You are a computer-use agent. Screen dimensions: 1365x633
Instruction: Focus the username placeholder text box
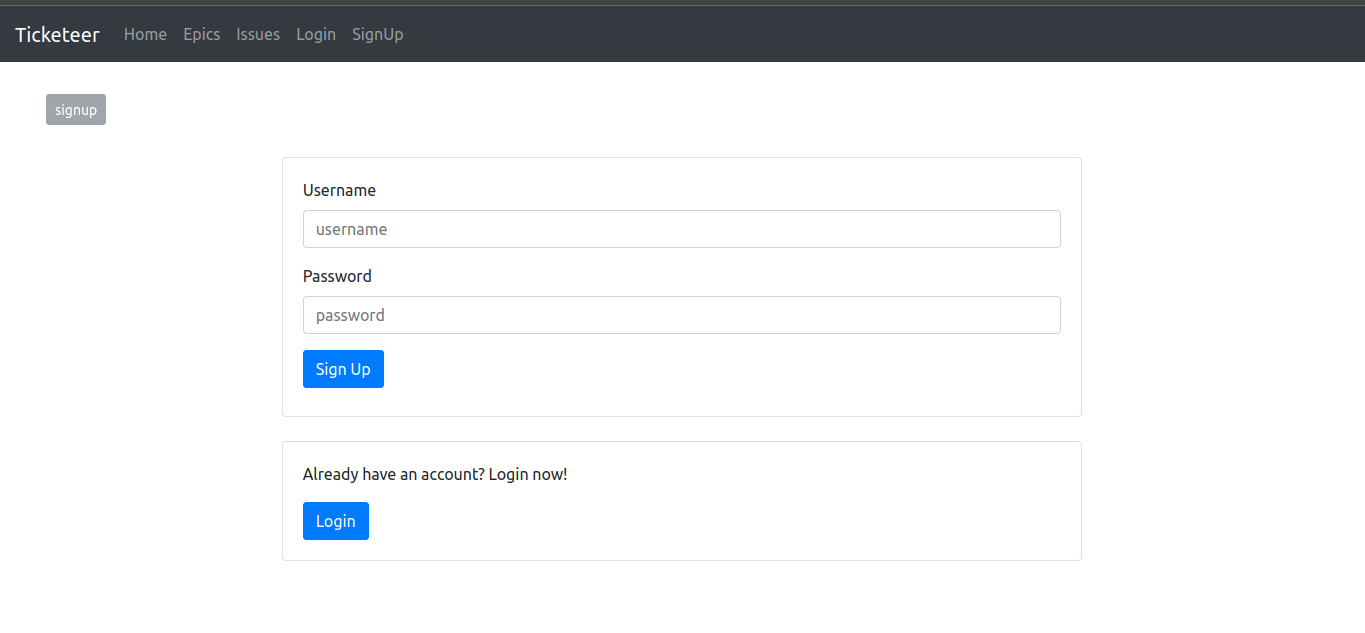681,229
